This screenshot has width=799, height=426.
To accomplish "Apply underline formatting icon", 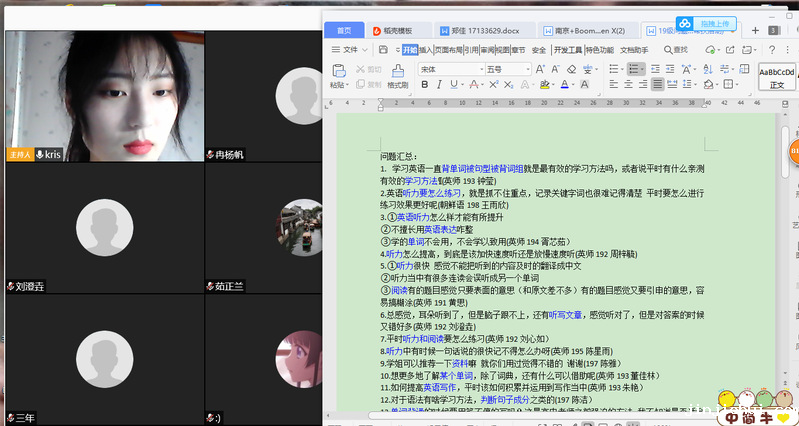I will tap(452, 85).
